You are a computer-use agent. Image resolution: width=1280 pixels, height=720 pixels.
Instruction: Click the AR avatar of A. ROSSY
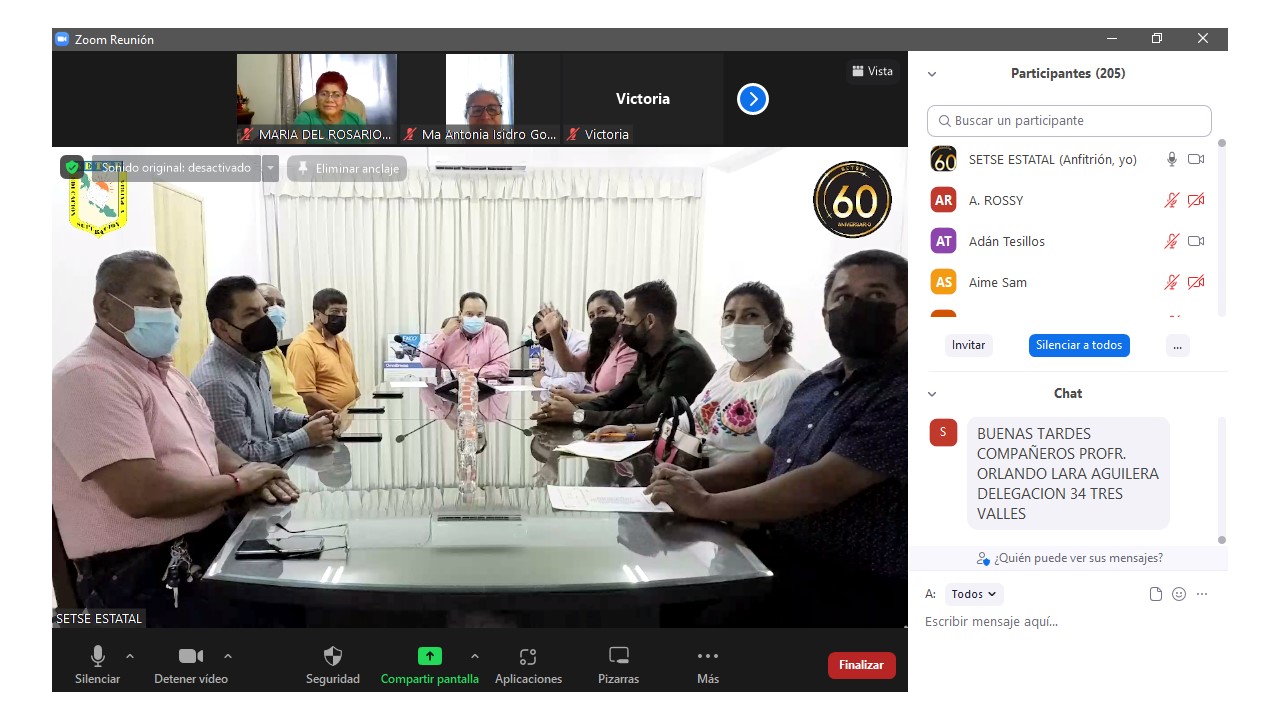(x=943, y=200)
